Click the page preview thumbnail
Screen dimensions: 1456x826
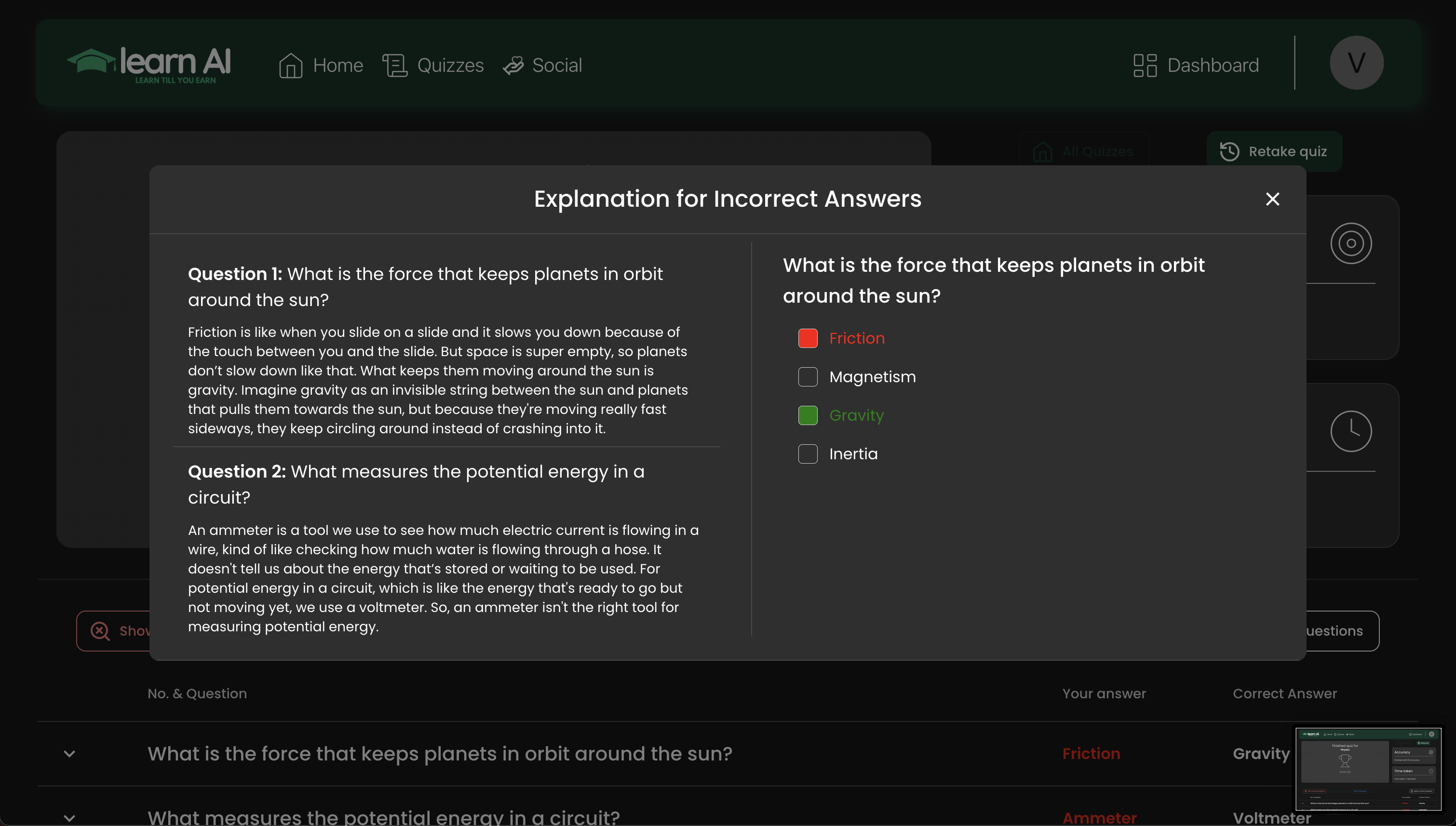pos(1368,769)
